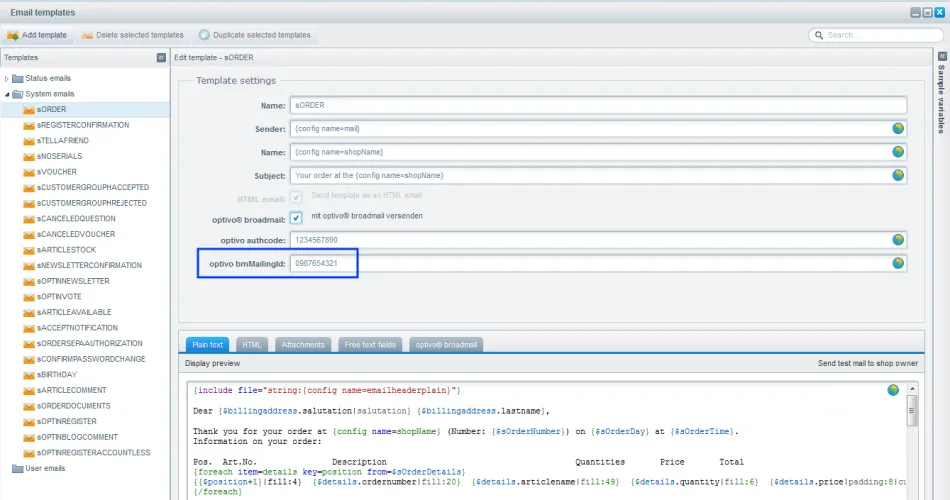The width and height of the screenshot is (950, 500).
Task: Click envelope icon of sVOUCHER template
Action: 28,172
